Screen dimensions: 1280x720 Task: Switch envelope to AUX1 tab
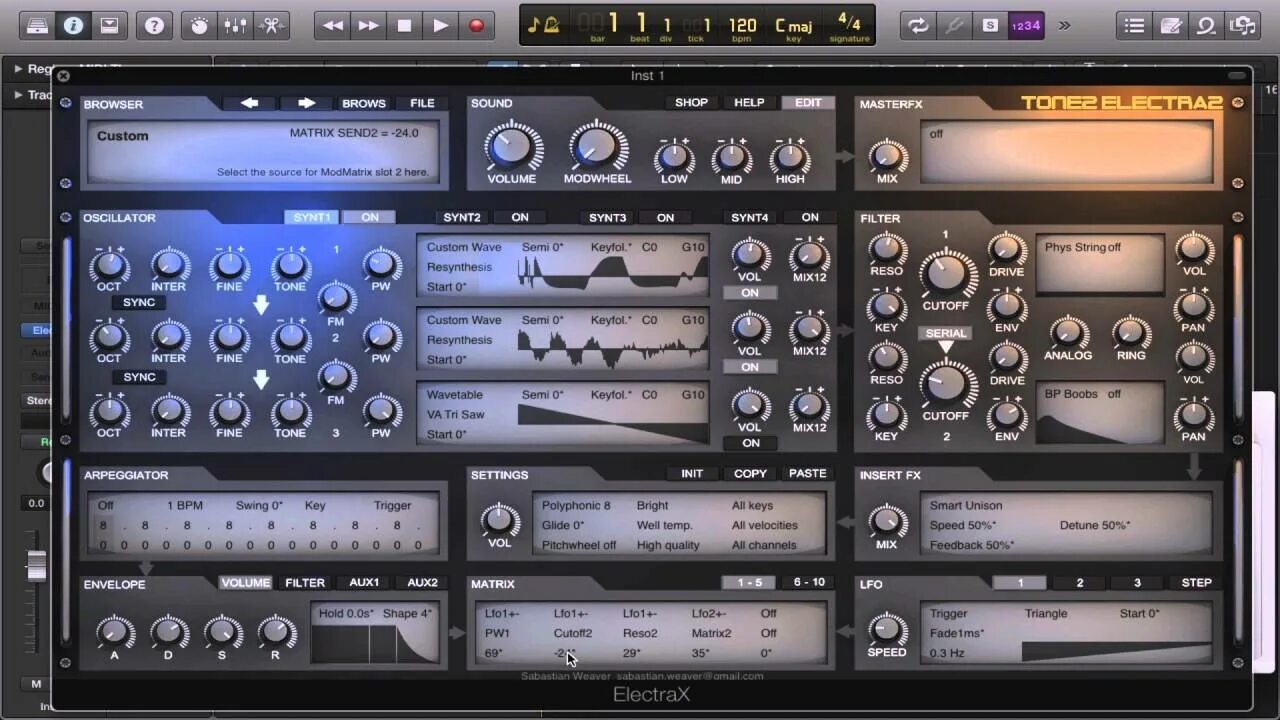364,582
